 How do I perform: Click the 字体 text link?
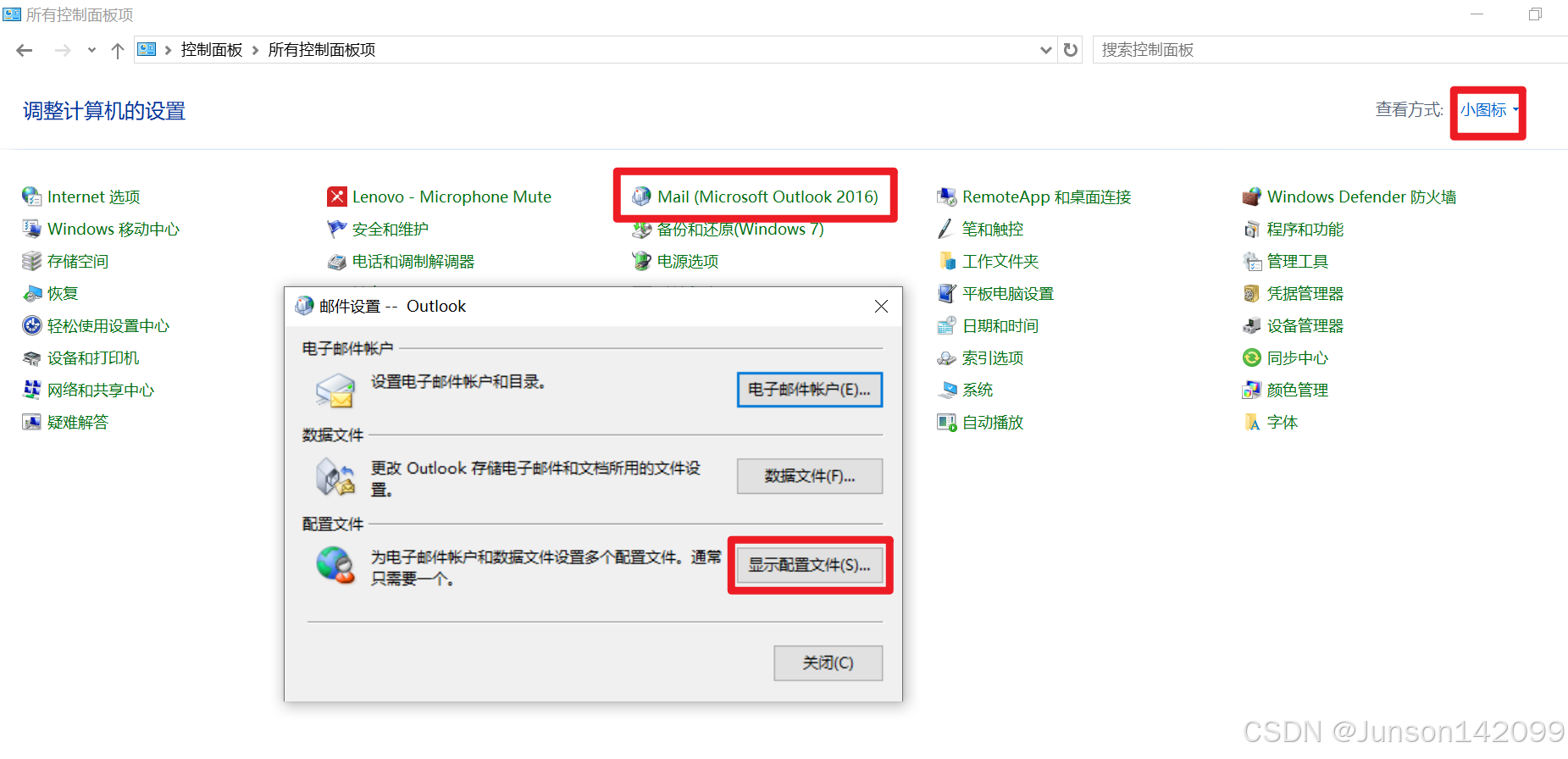pos(1283,422)
